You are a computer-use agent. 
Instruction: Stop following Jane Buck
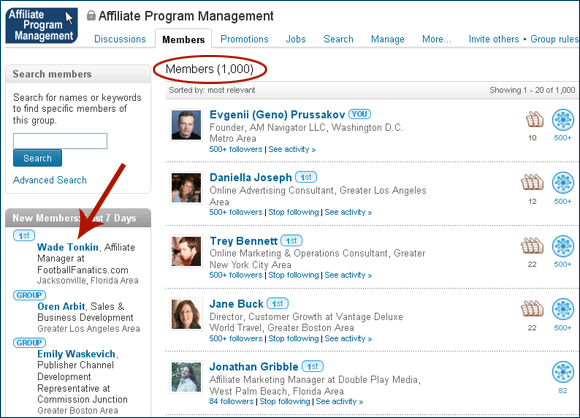[x=293, y=338]
